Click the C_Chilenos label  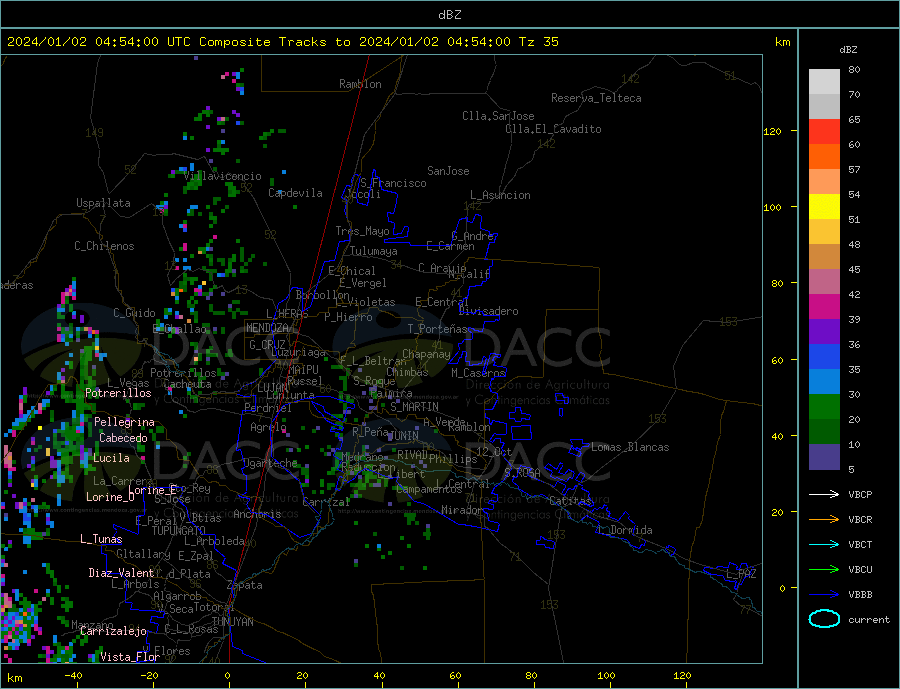(104, 246)
